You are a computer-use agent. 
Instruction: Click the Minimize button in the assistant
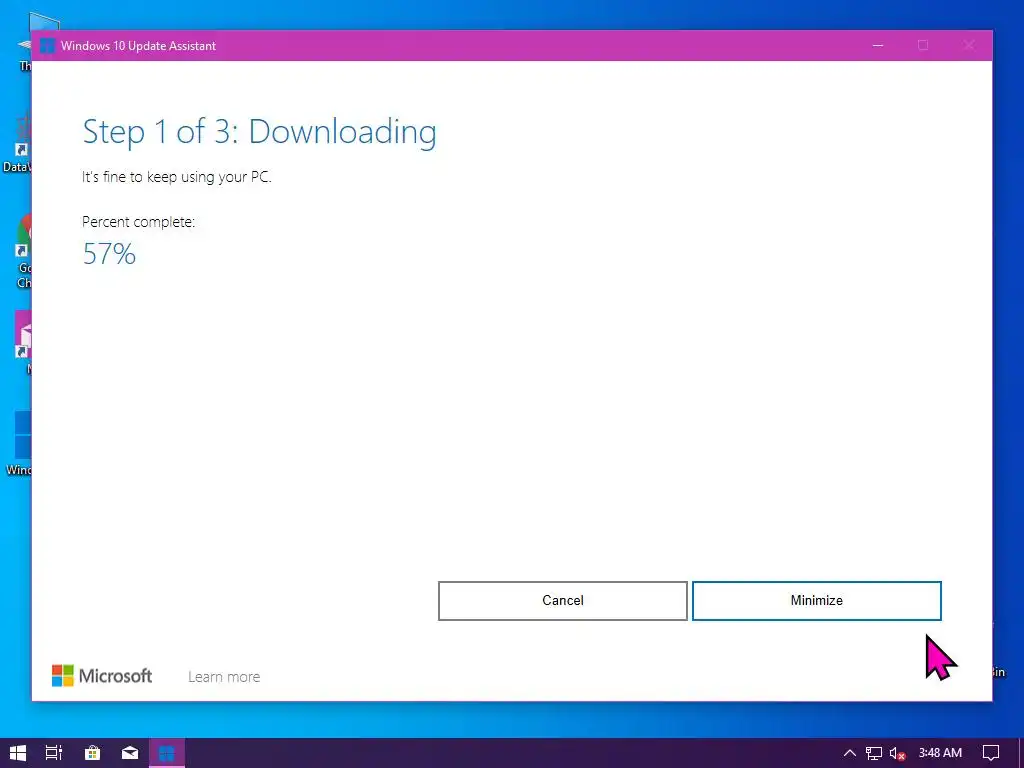click(816, 600)
